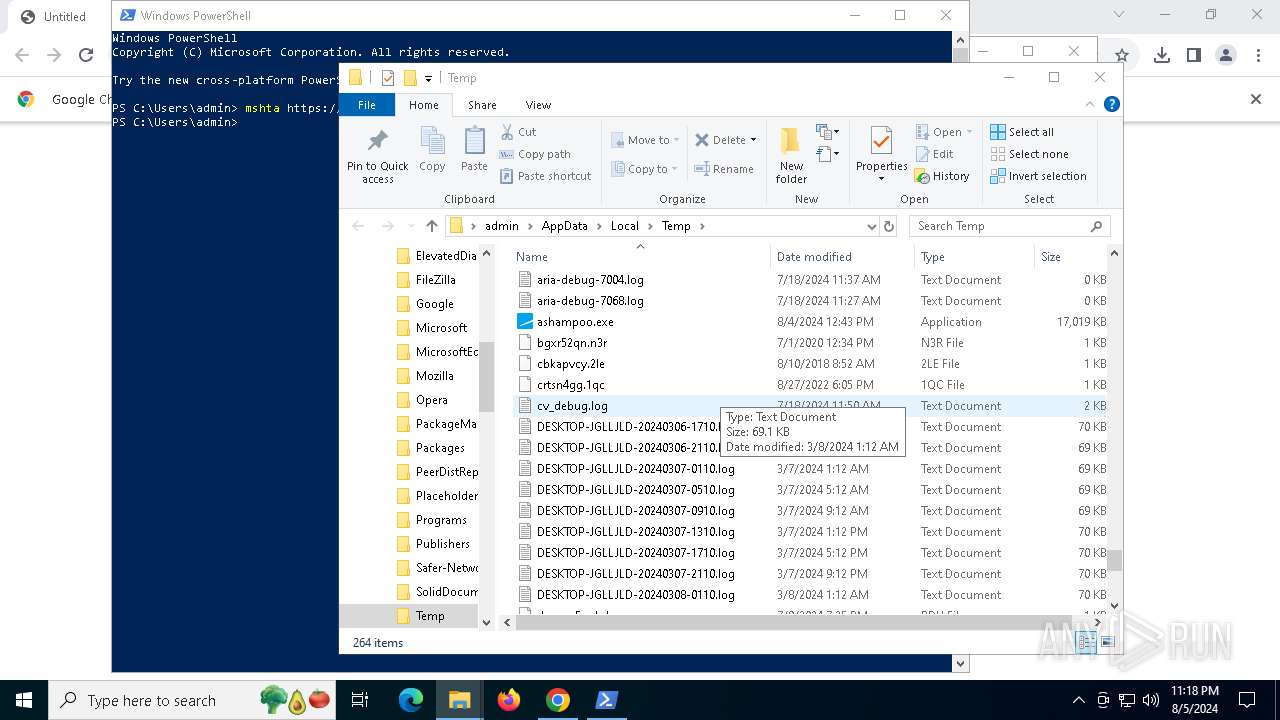Select Programs folder in navigation tree

click(x=441, y=520)
